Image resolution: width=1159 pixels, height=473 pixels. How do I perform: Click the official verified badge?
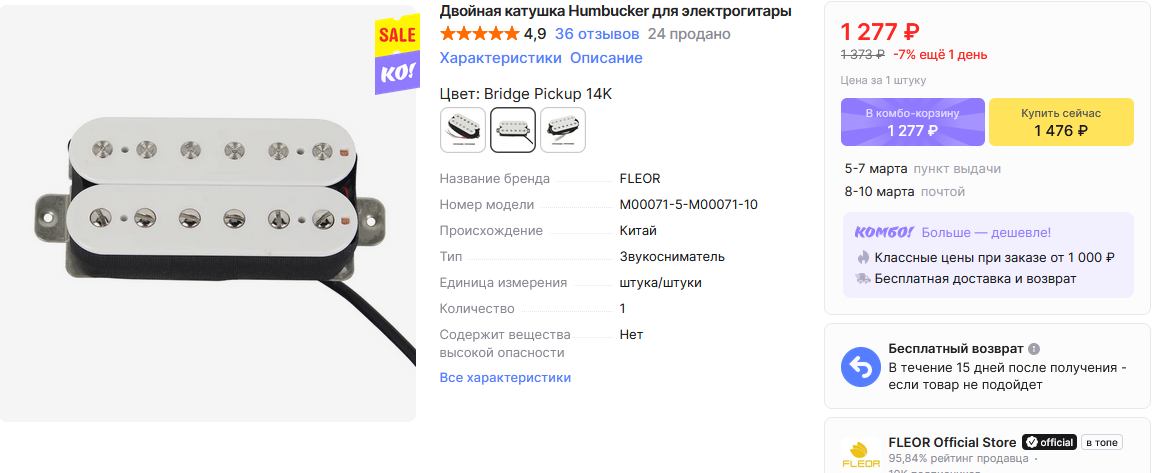[x=1049, y=443]
